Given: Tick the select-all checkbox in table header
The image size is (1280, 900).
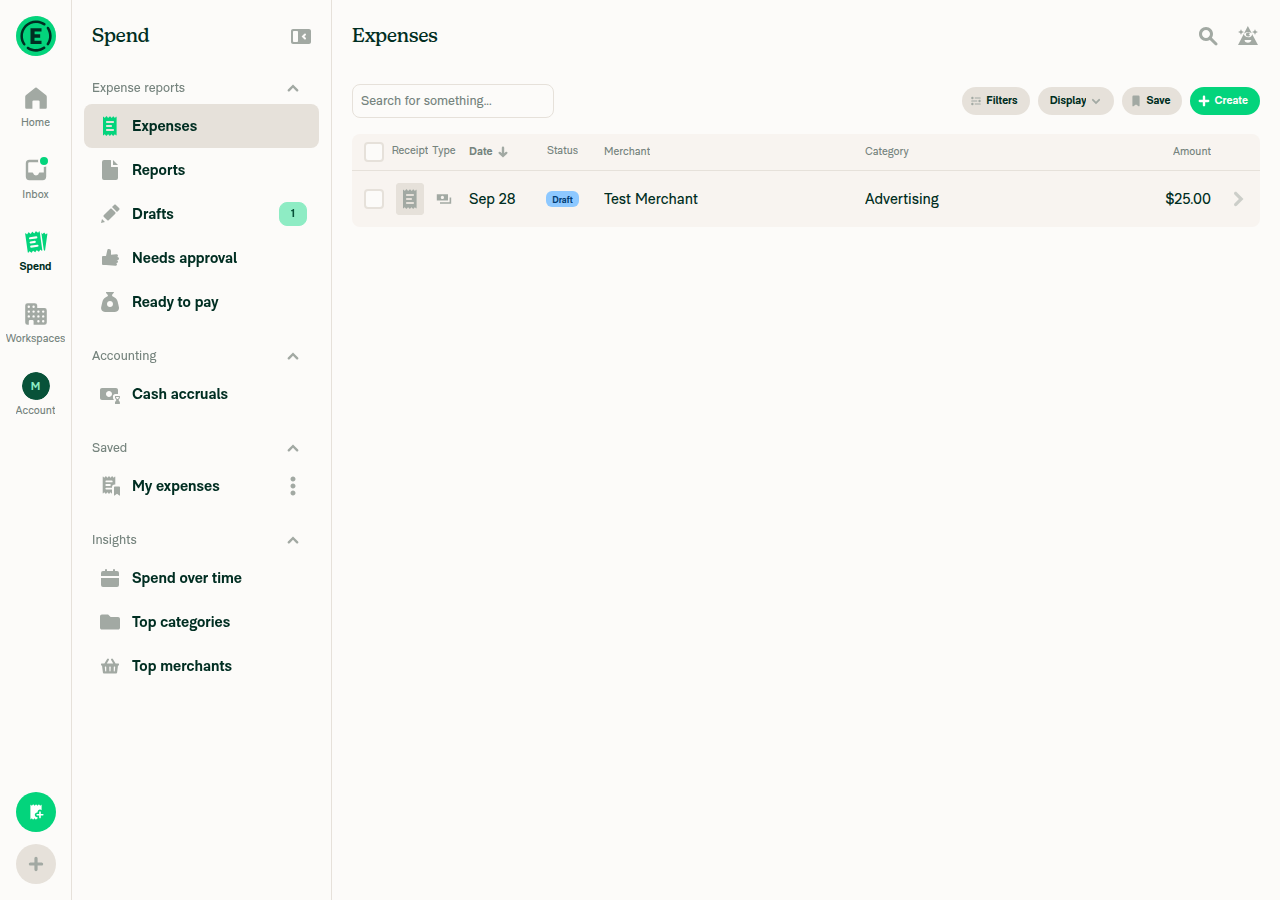Looking at the screenshot, I should (x=374, y=152).
